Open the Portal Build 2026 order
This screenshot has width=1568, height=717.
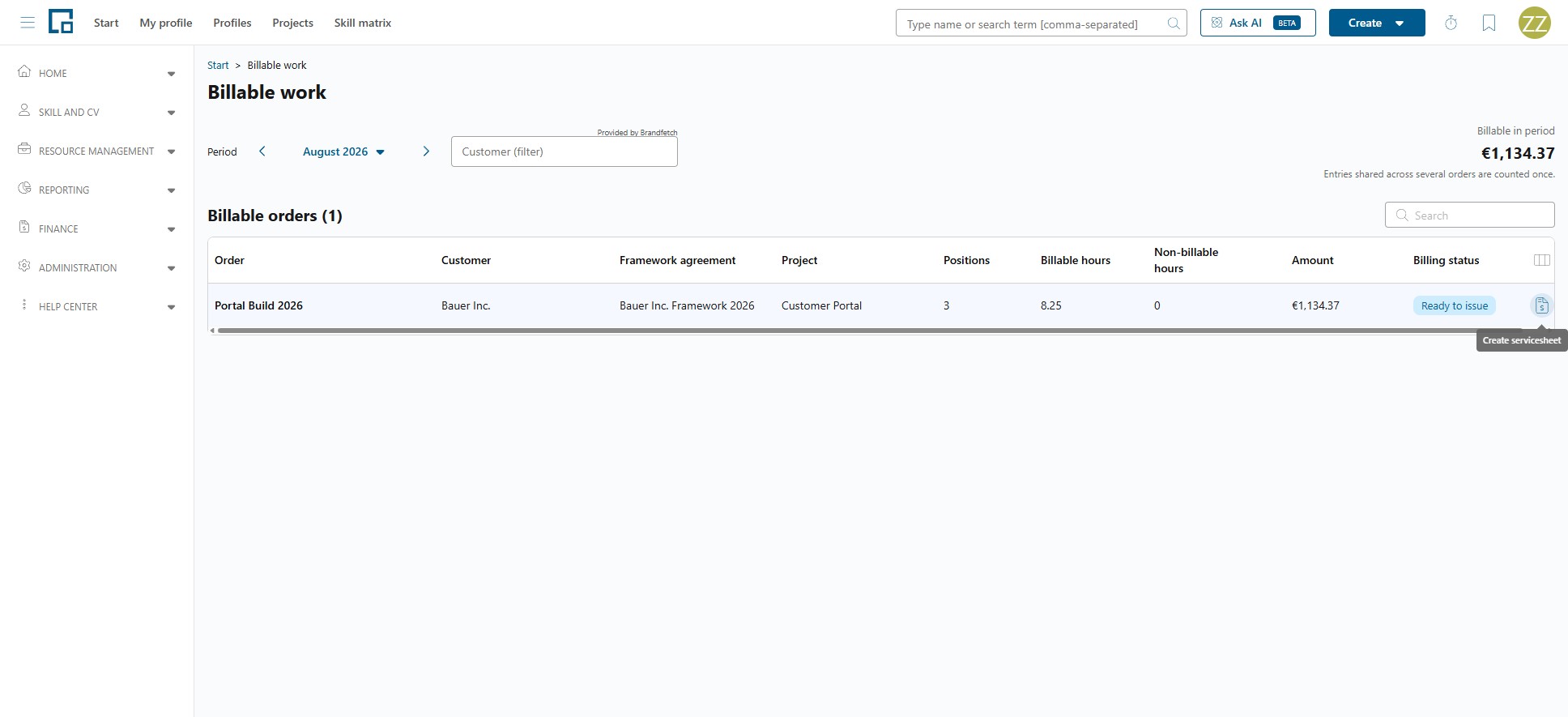[259, 305]
